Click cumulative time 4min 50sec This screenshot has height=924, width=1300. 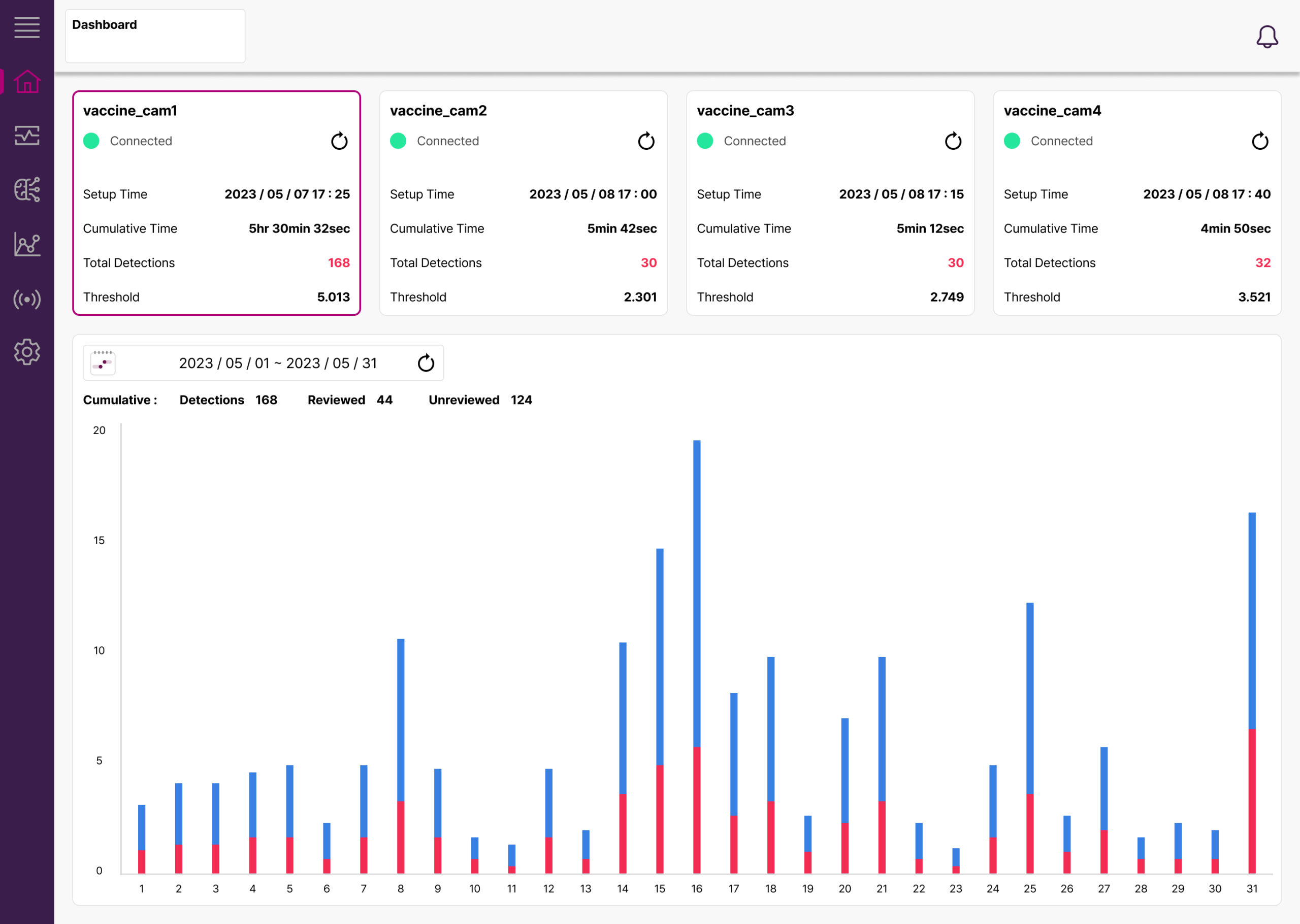coord(1235,229)
